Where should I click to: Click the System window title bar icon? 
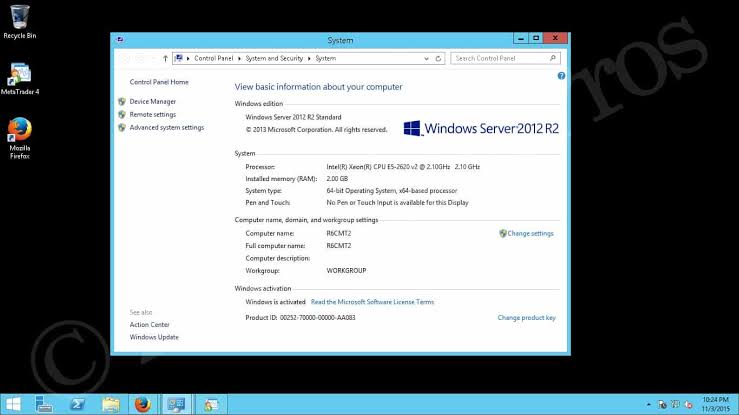pos(120,40)
